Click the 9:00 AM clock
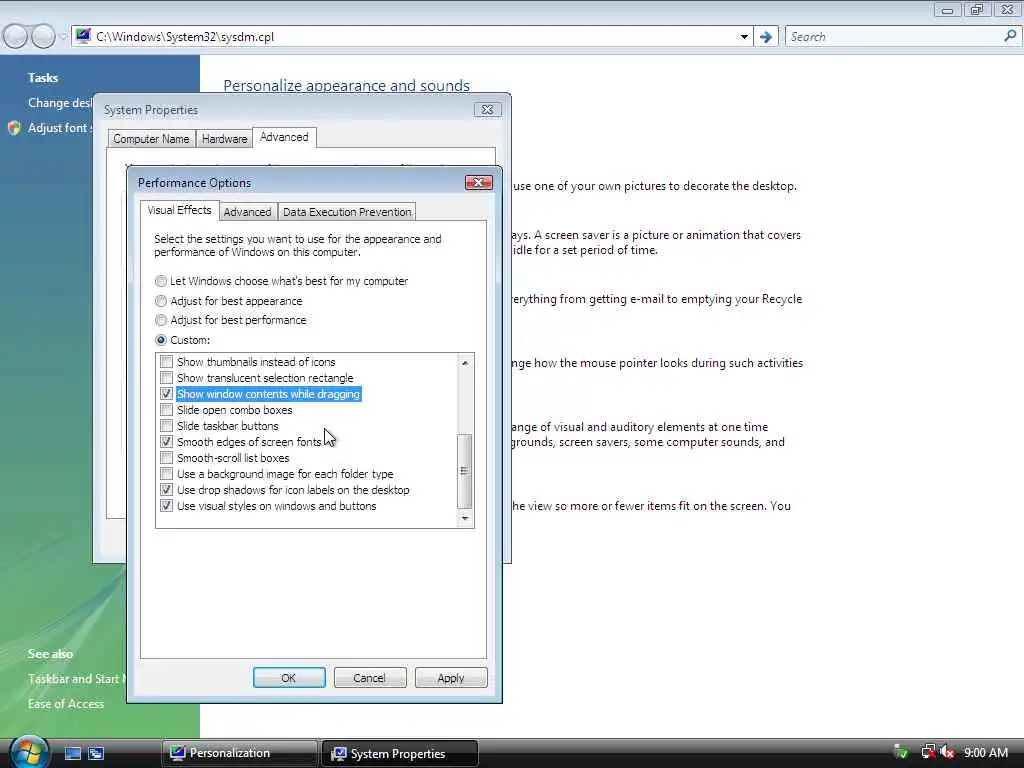The image size is (1024, 768). 986,753
